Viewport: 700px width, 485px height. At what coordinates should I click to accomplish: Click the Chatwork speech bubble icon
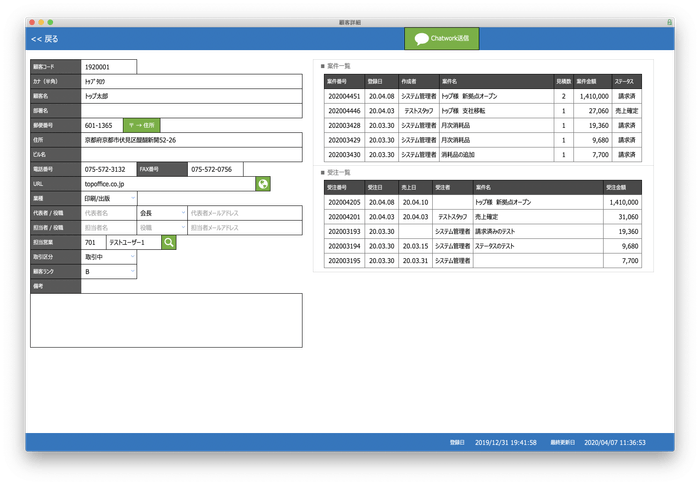click(x=422, y=38)
